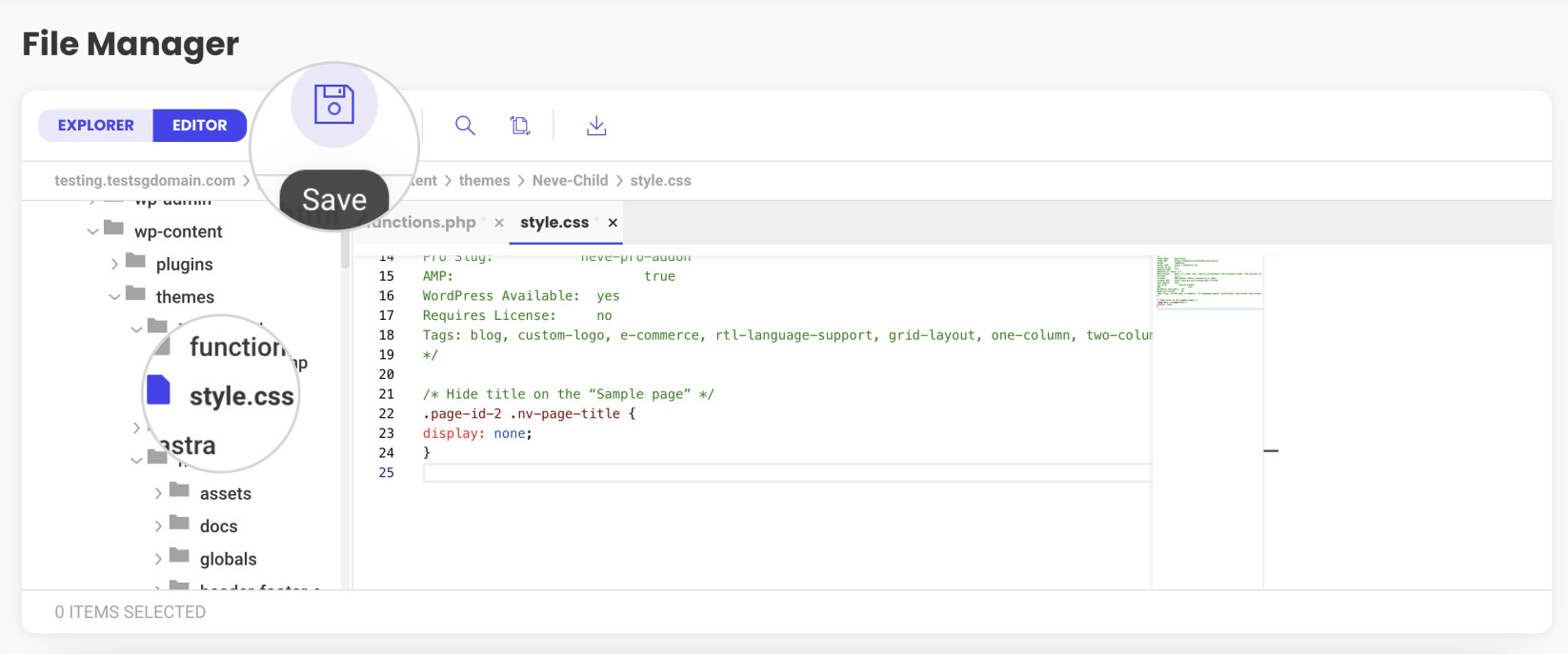The image size is (1568, 654).
Task: Go to the Neve-Child breadcrumb folder
Action: (570, 181)
